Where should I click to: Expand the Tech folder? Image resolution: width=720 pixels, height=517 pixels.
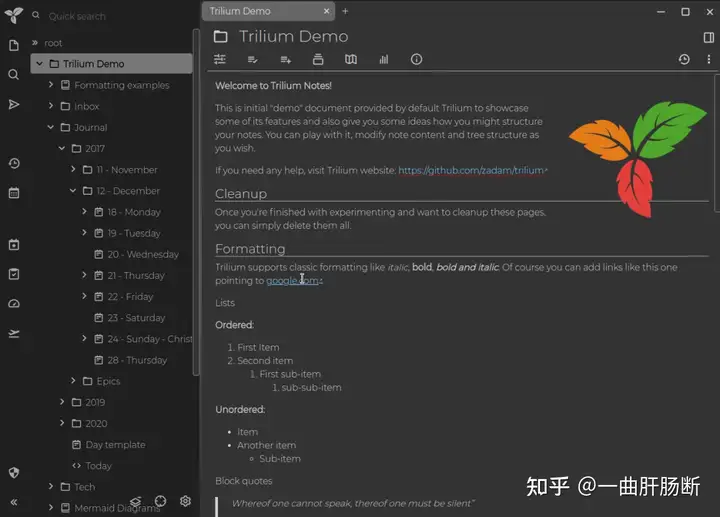[51, 486]
